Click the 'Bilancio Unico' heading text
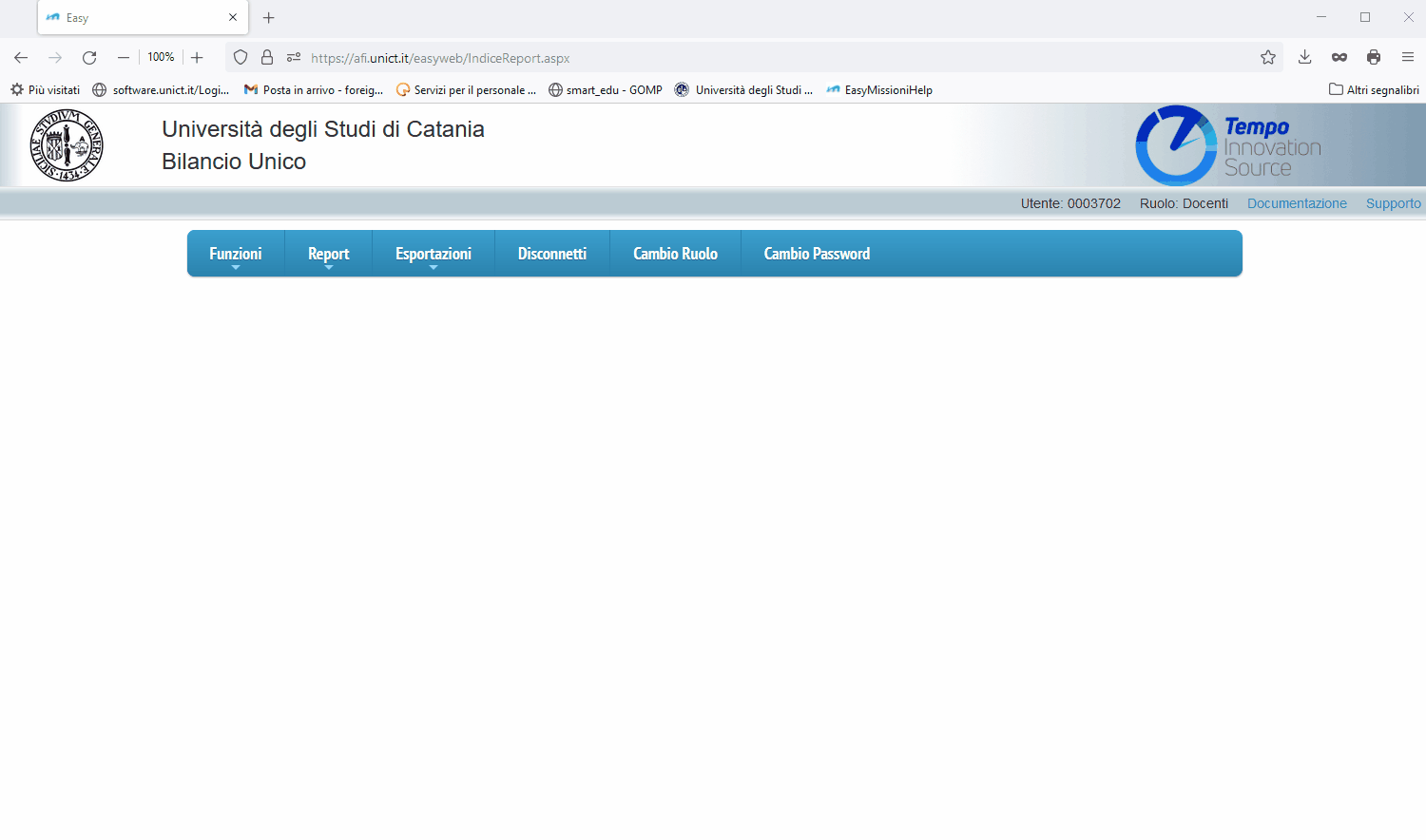The height and width of the screenshot is (840, 1426). [x=234, y=162]
